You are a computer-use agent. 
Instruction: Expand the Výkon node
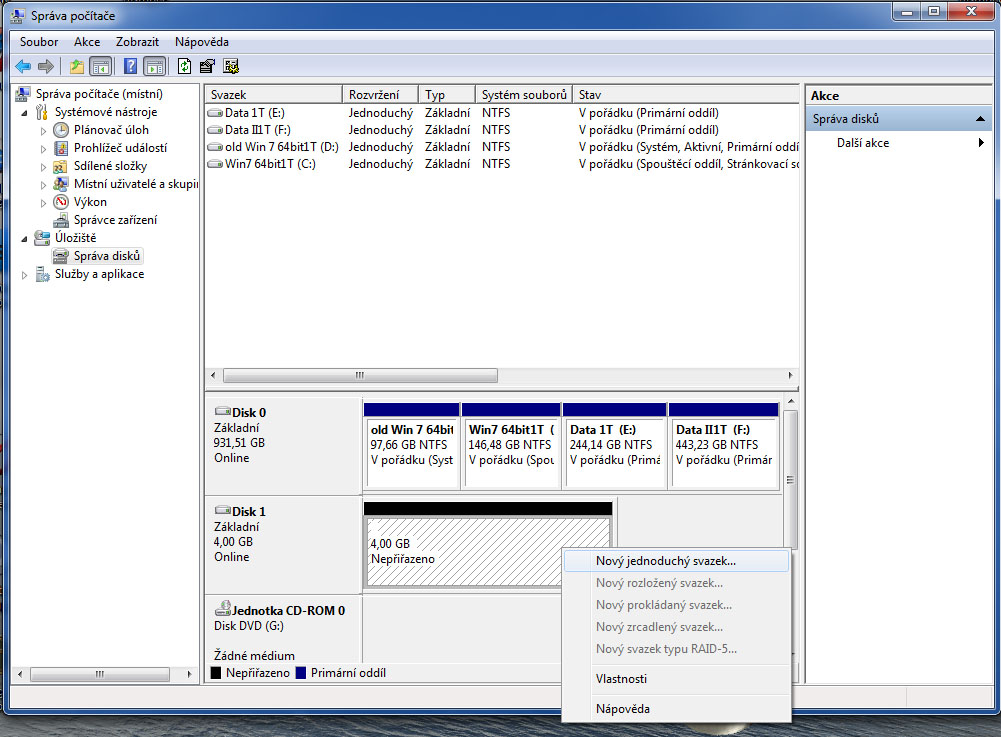[43, 202]
